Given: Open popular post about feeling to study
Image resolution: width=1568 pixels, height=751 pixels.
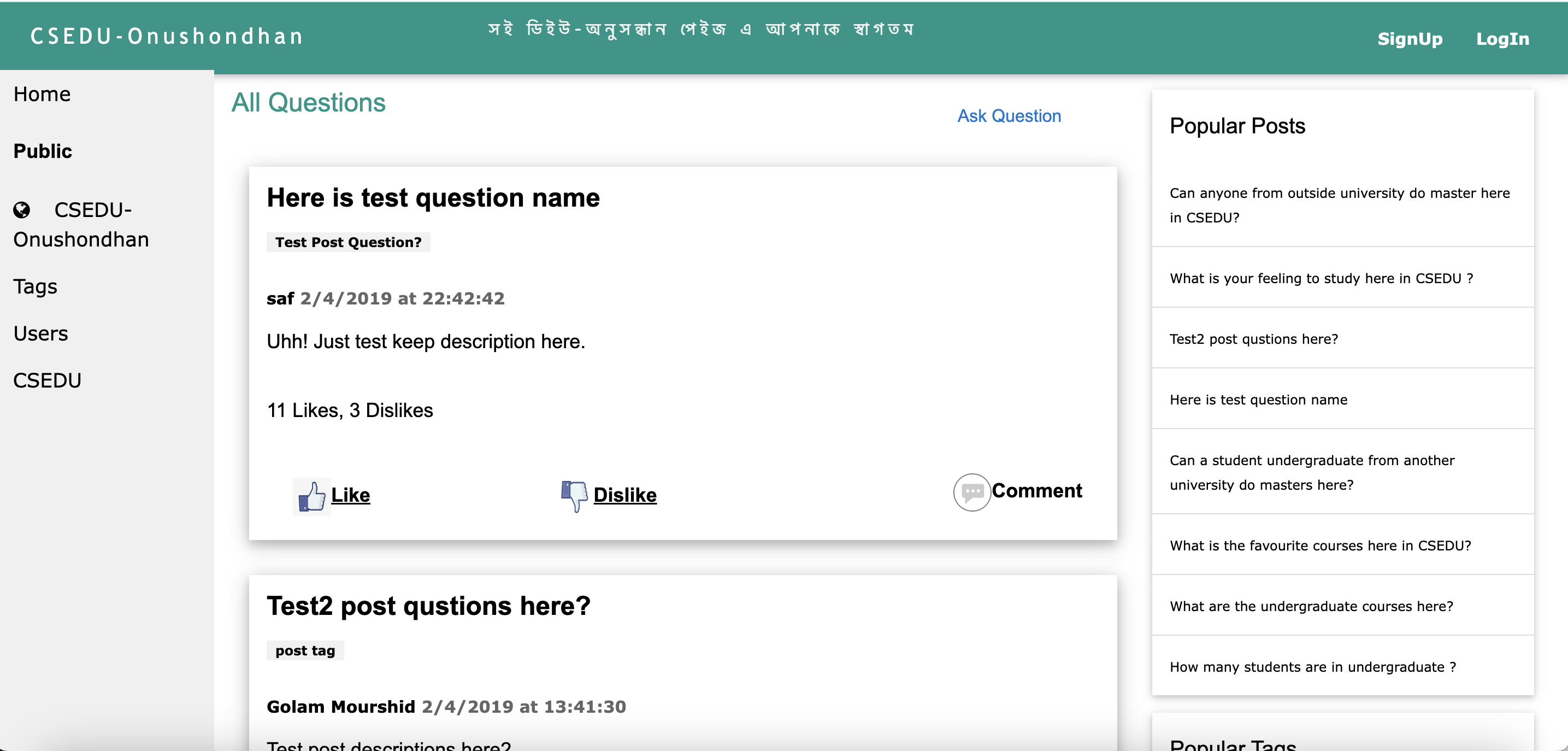Looking at the screenshot, I should tap(1321, 278).
